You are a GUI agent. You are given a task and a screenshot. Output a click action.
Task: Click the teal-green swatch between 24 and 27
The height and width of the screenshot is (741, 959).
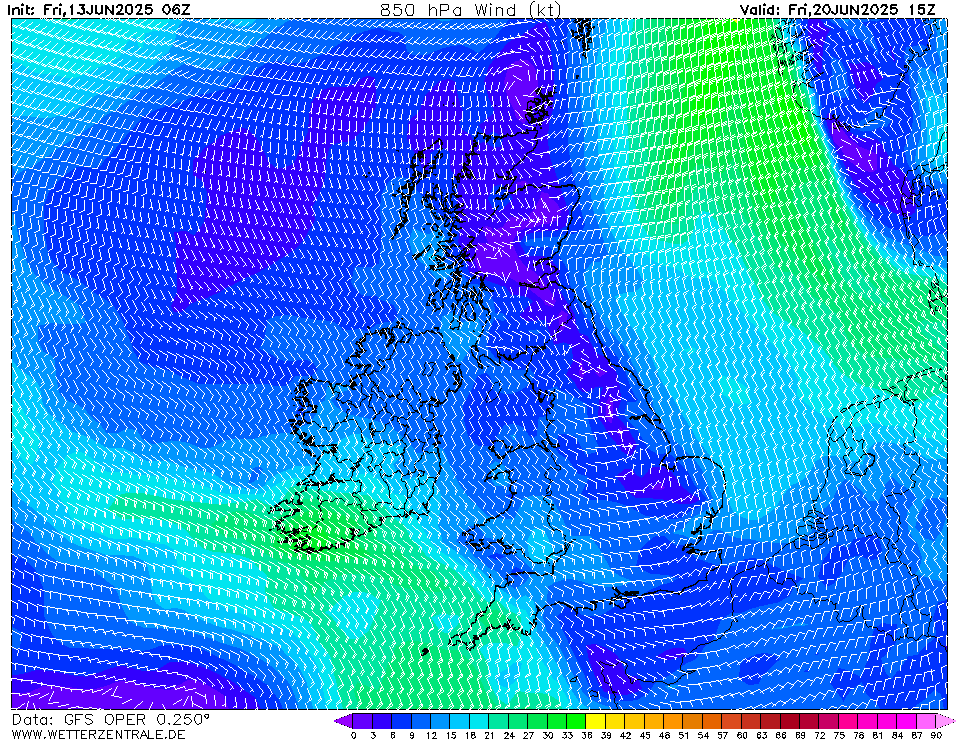click(518, 721)
